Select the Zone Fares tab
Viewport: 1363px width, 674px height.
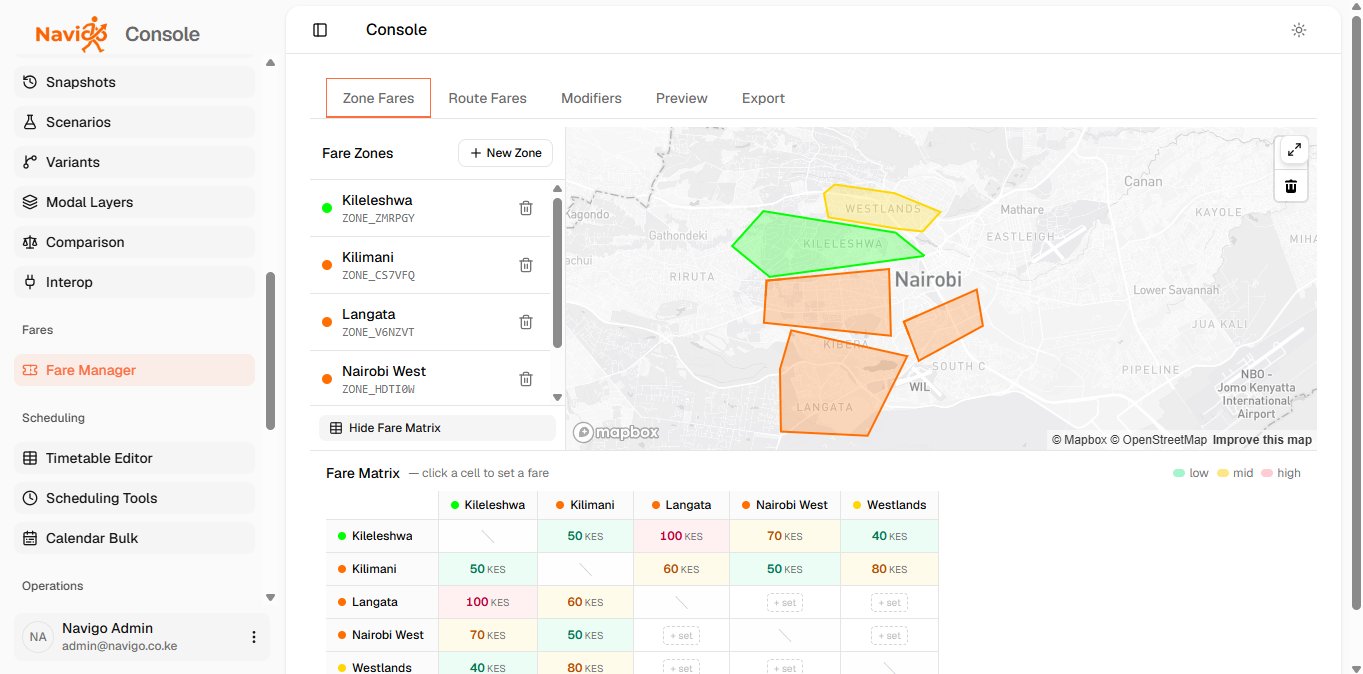tap(378, 98)
